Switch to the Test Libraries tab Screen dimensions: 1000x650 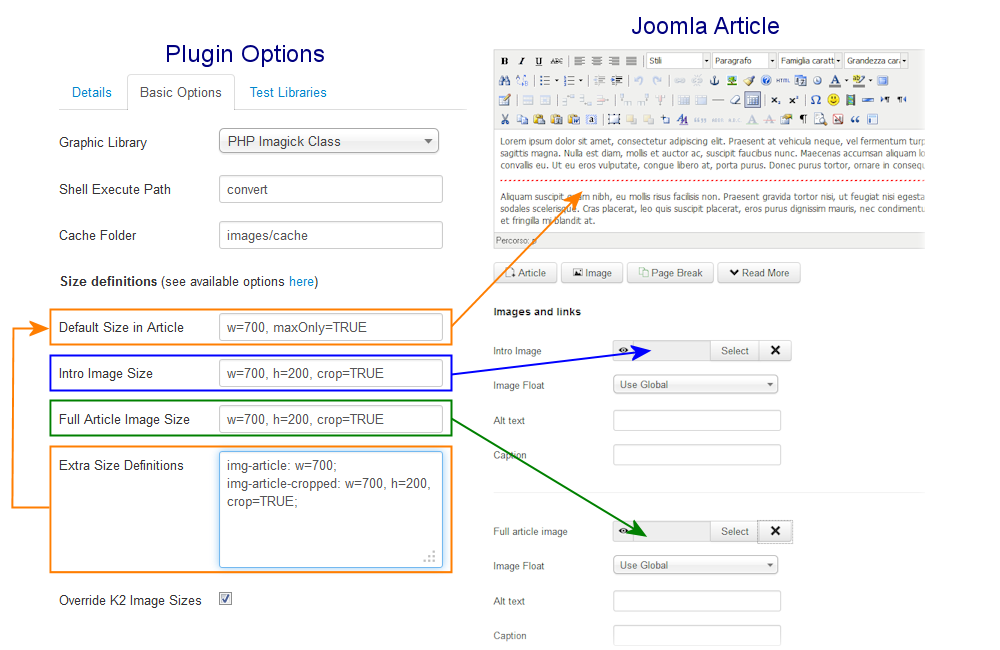(x=288, y=92)
